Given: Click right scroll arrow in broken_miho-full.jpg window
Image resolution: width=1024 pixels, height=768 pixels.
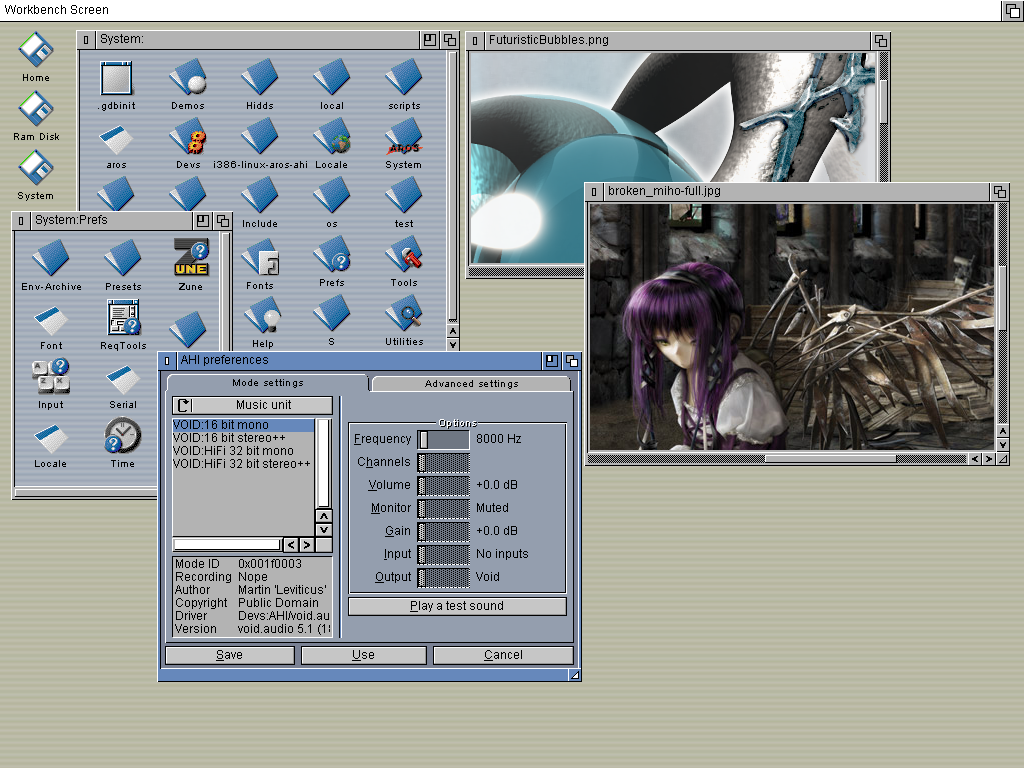Looking at the screenshot, I should [x=989, y=459].
